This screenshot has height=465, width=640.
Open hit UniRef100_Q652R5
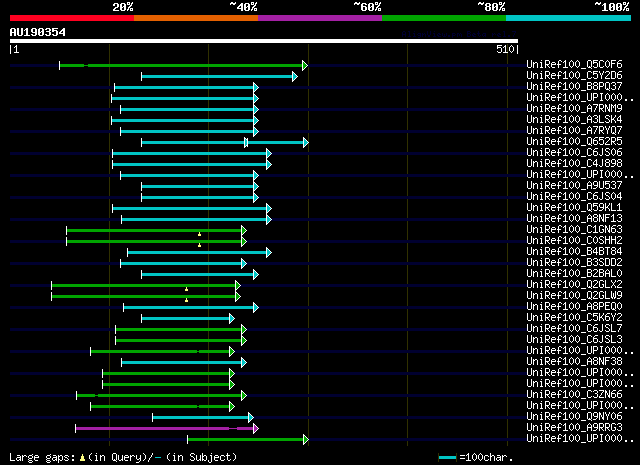click(x=574, y=141)
